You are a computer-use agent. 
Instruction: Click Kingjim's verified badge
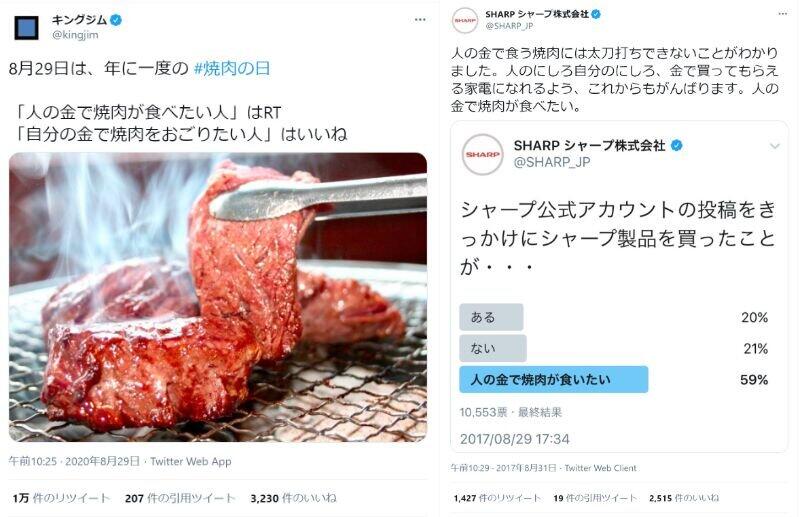coord(116,20)
